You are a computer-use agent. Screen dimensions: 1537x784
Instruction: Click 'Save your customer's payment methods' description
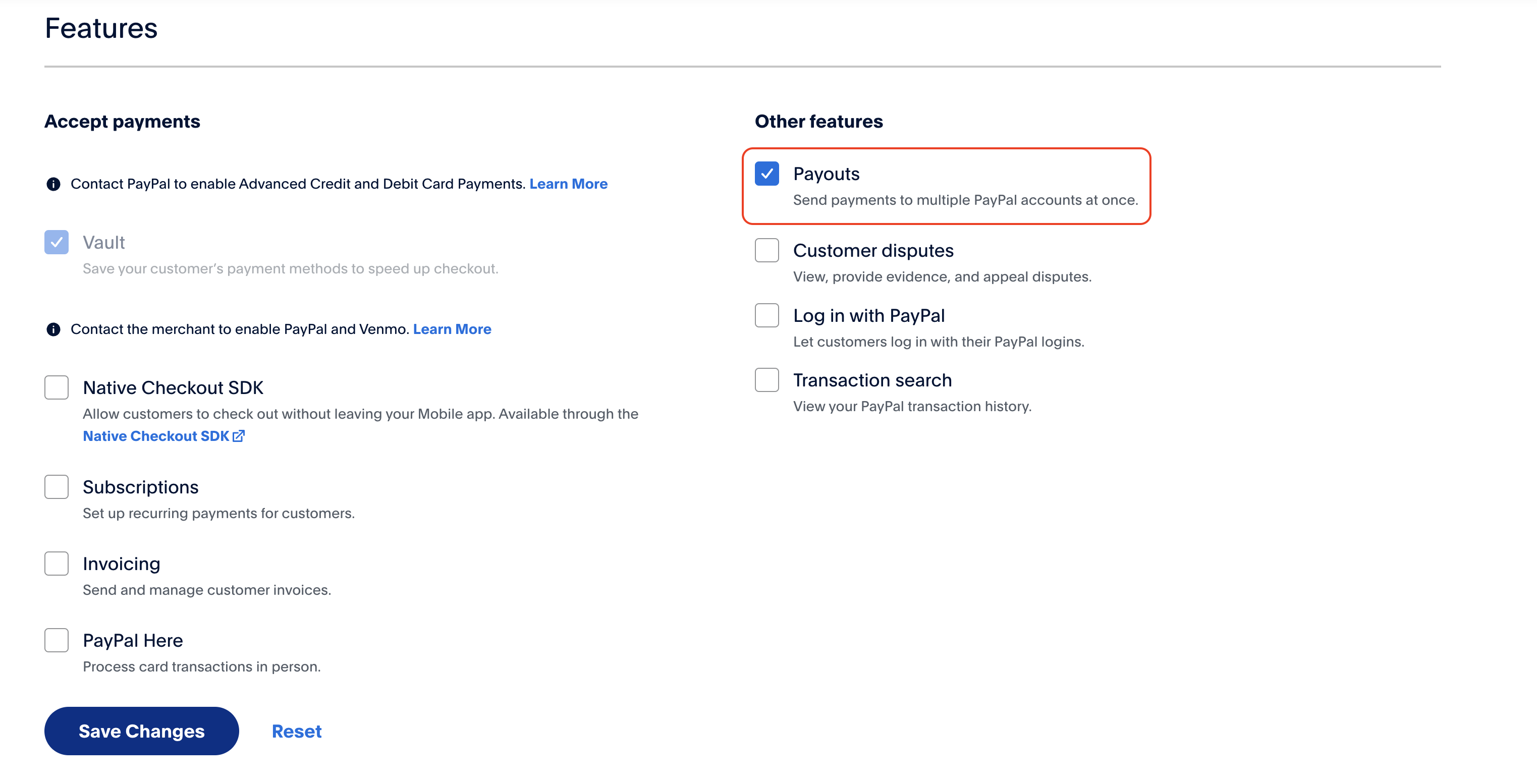[x=291, y=268]
